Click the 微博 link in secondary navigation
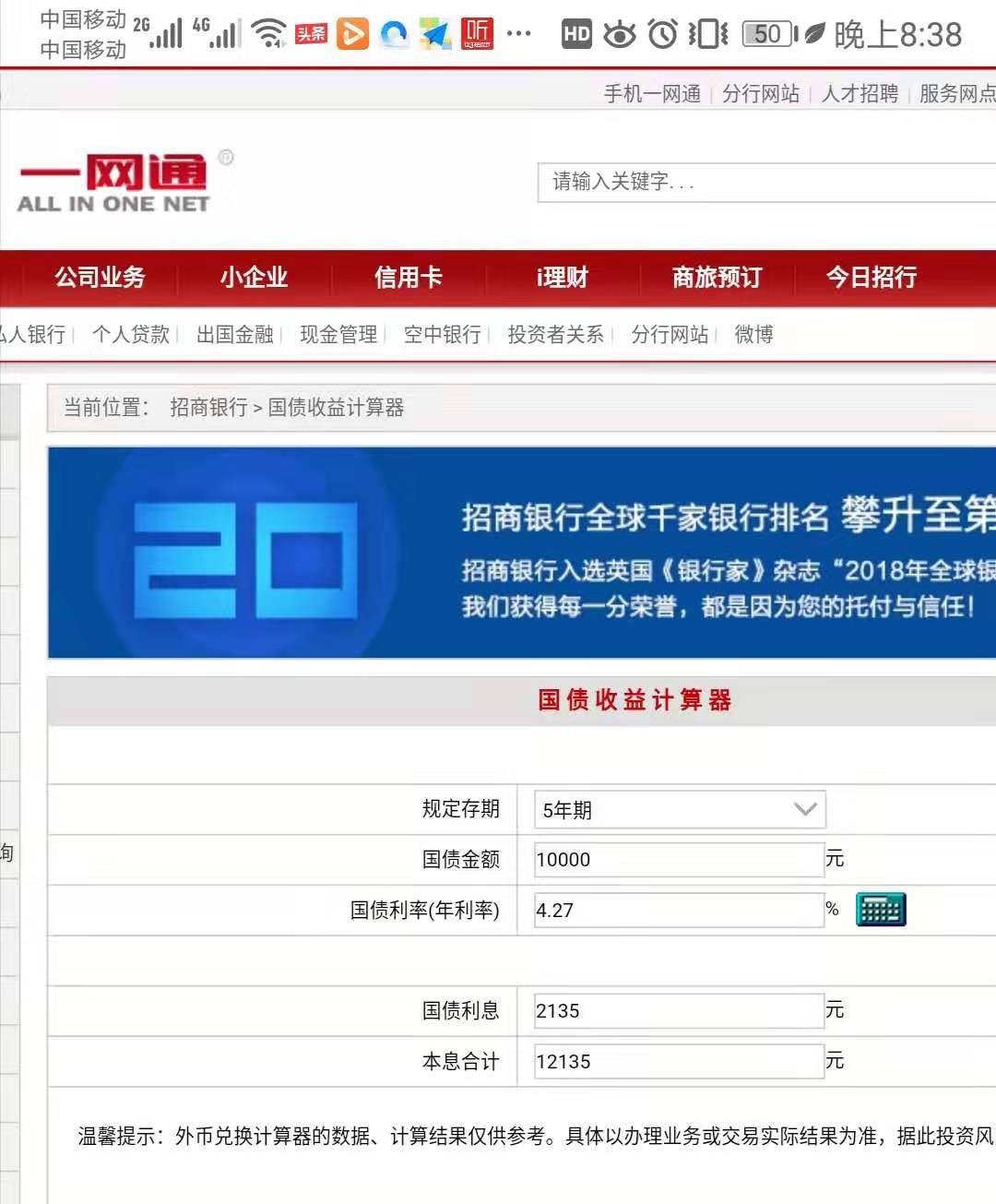996x1204 pixels. point(753,334)
